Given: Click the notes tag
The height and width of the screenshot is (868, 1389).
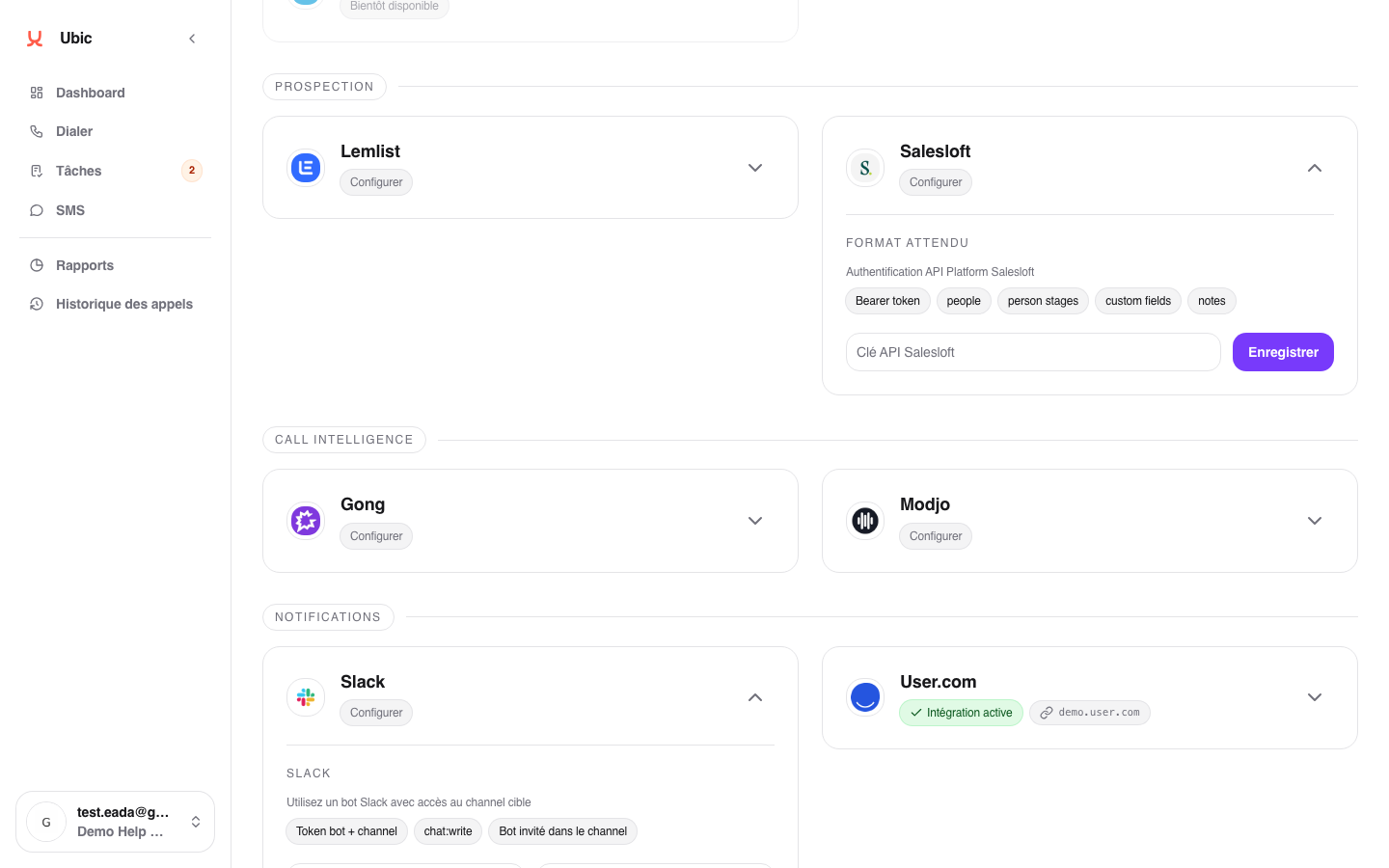Looking at the screenshot, I should [x=1212, y=301].
